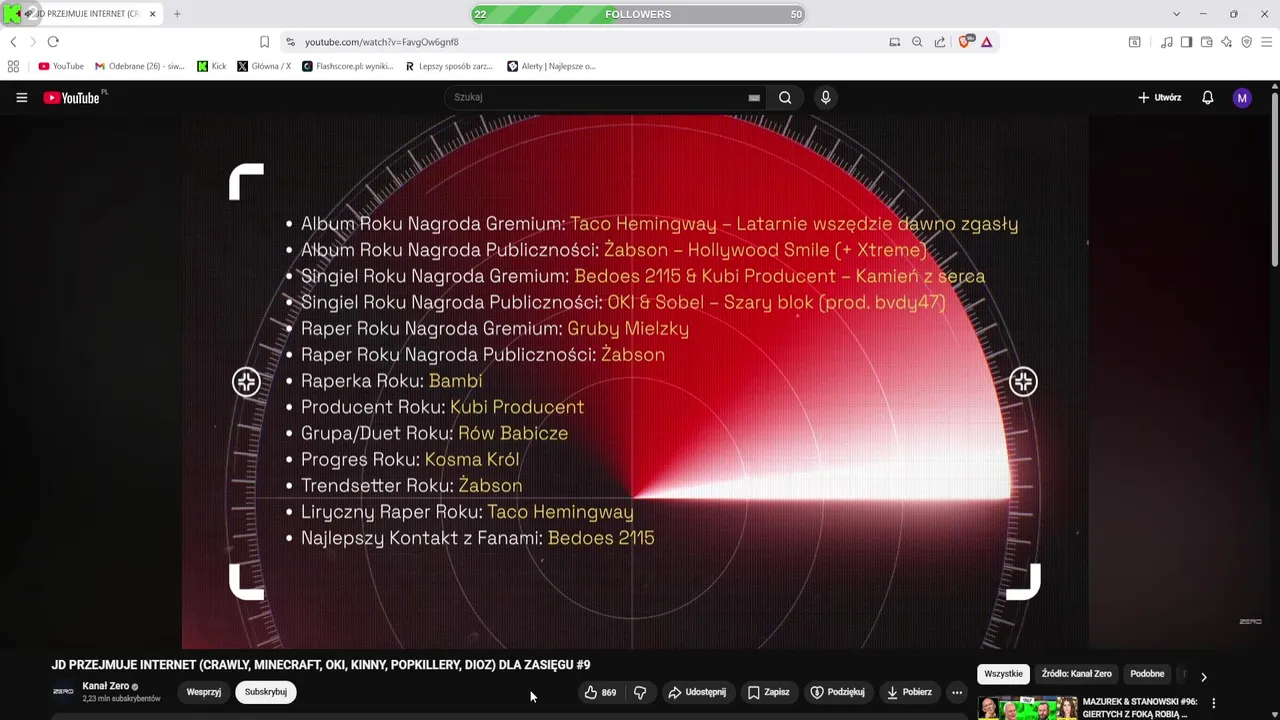Open site settings icon in address bar

click(290, 42)
